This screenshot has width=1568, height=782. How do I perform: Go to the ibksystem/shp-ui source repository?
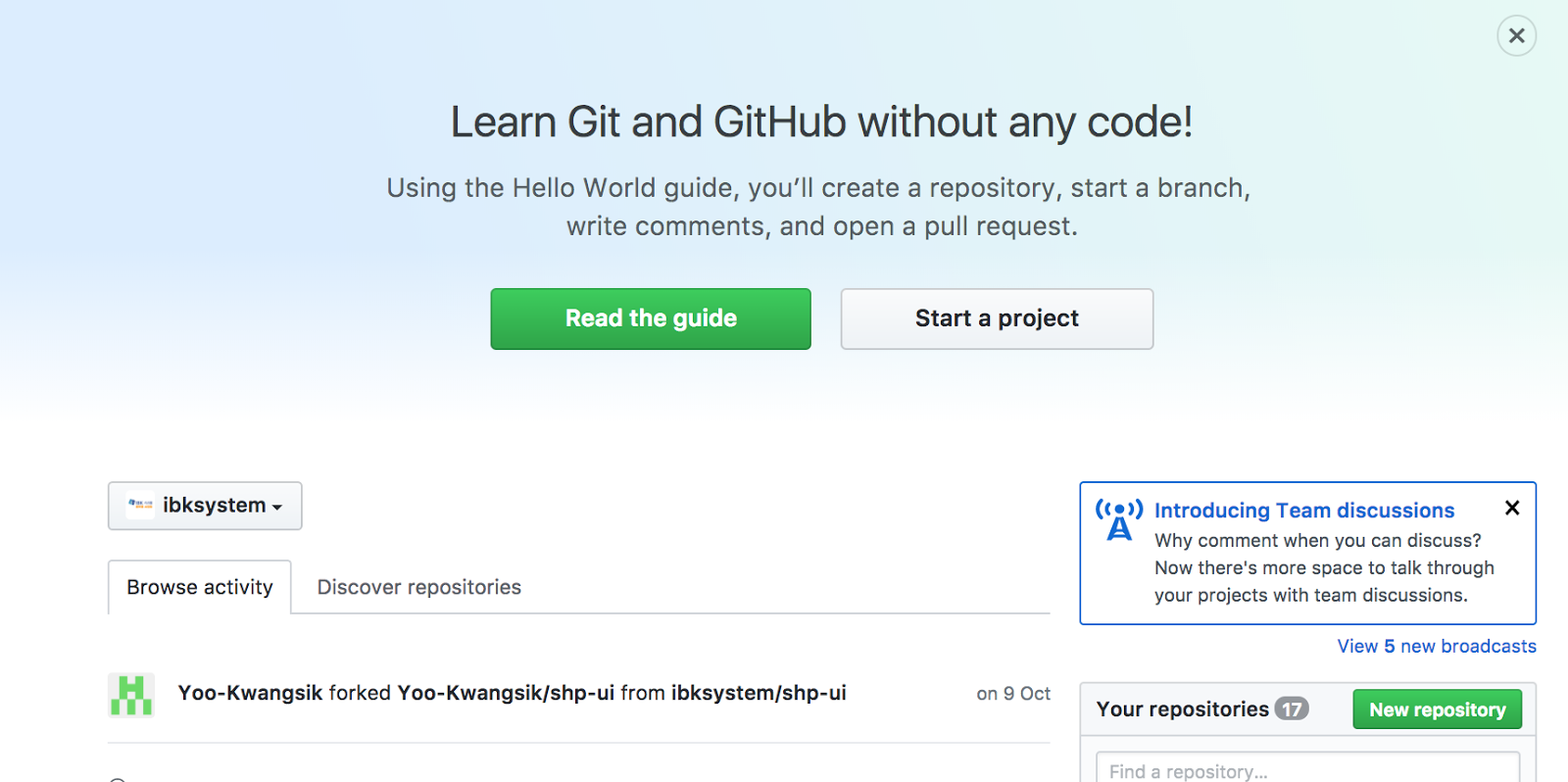[759, 693]
